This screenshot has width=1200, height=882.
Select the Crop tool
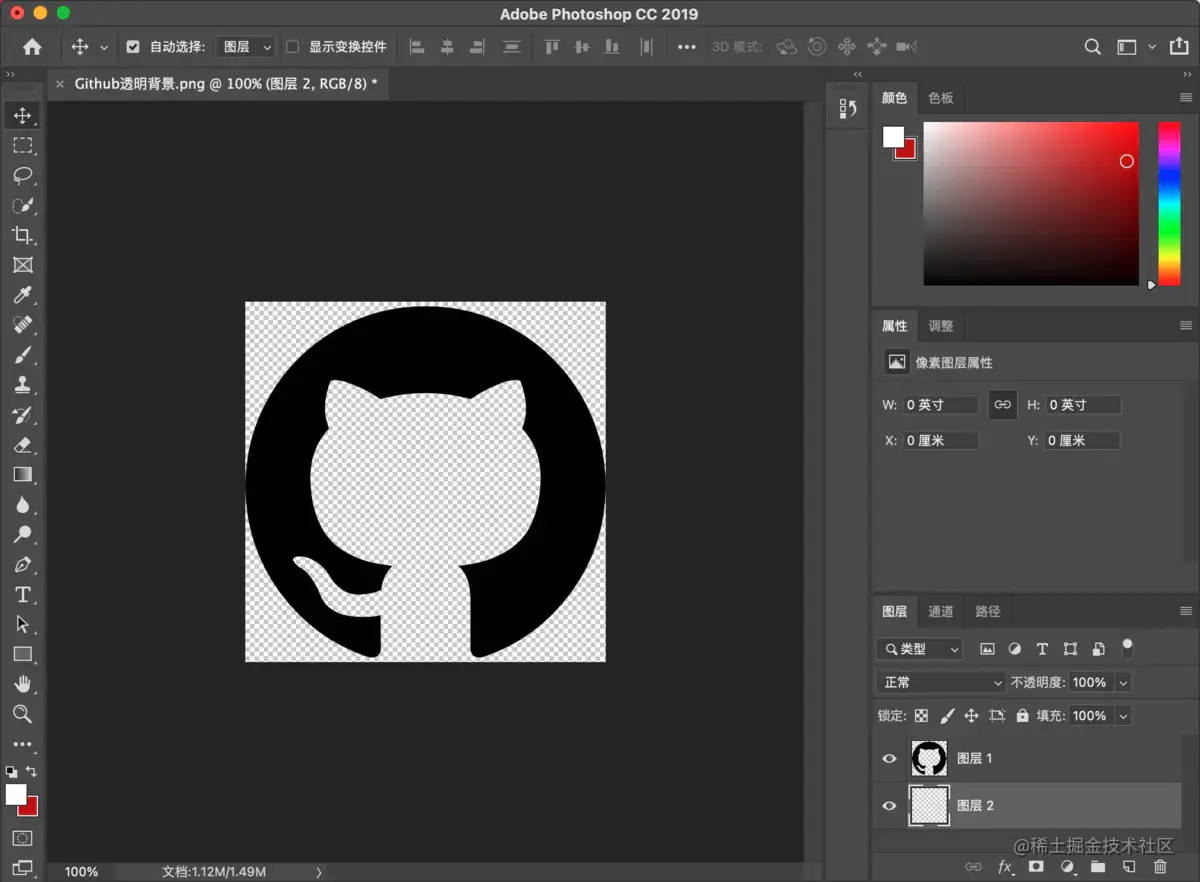pyautogui.click(x=22, y=236)
